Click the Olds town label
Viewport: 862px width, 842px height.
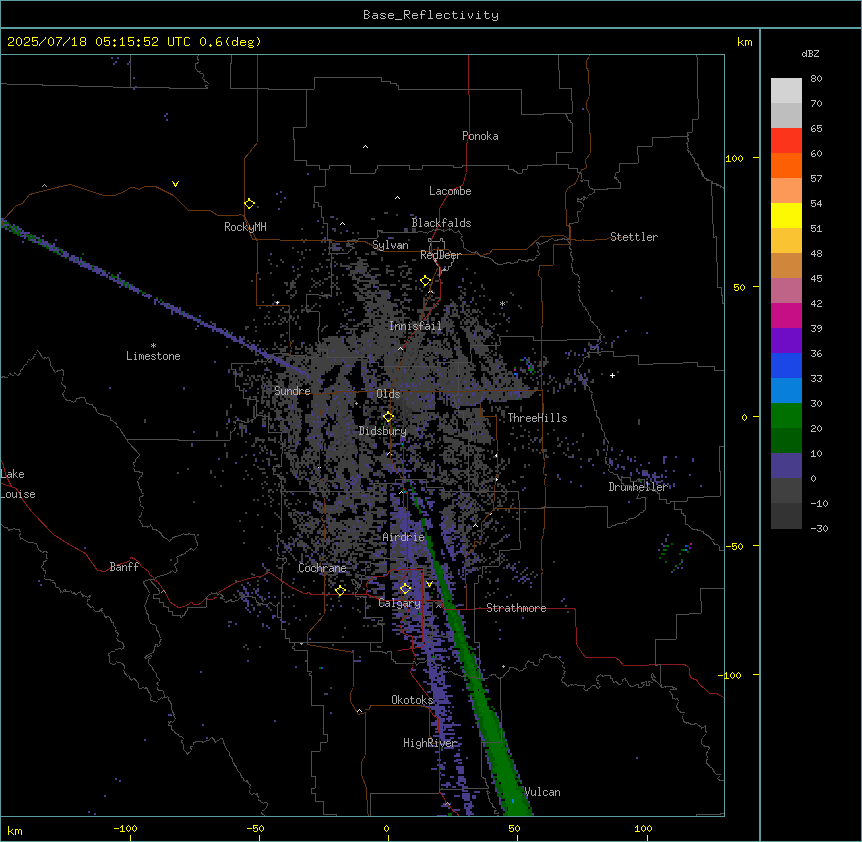(388, 394)
